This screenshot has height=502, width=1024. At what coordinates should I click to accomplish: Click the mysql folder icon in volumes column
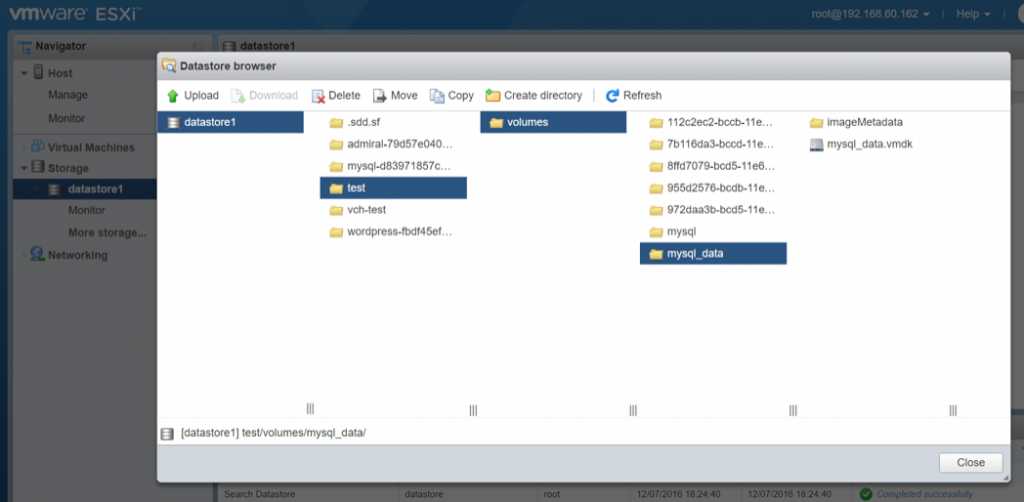pos(656,232)
